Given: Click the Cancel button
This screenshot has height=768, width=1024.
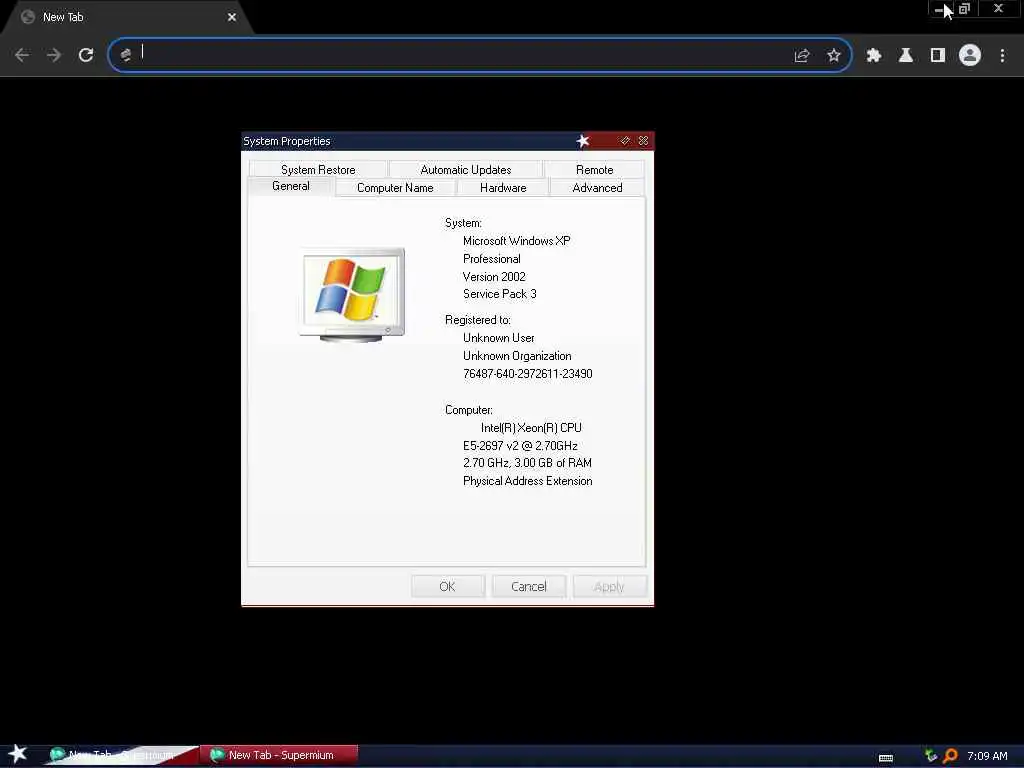Looking at the screenshot, I should (x=528, y=586).
